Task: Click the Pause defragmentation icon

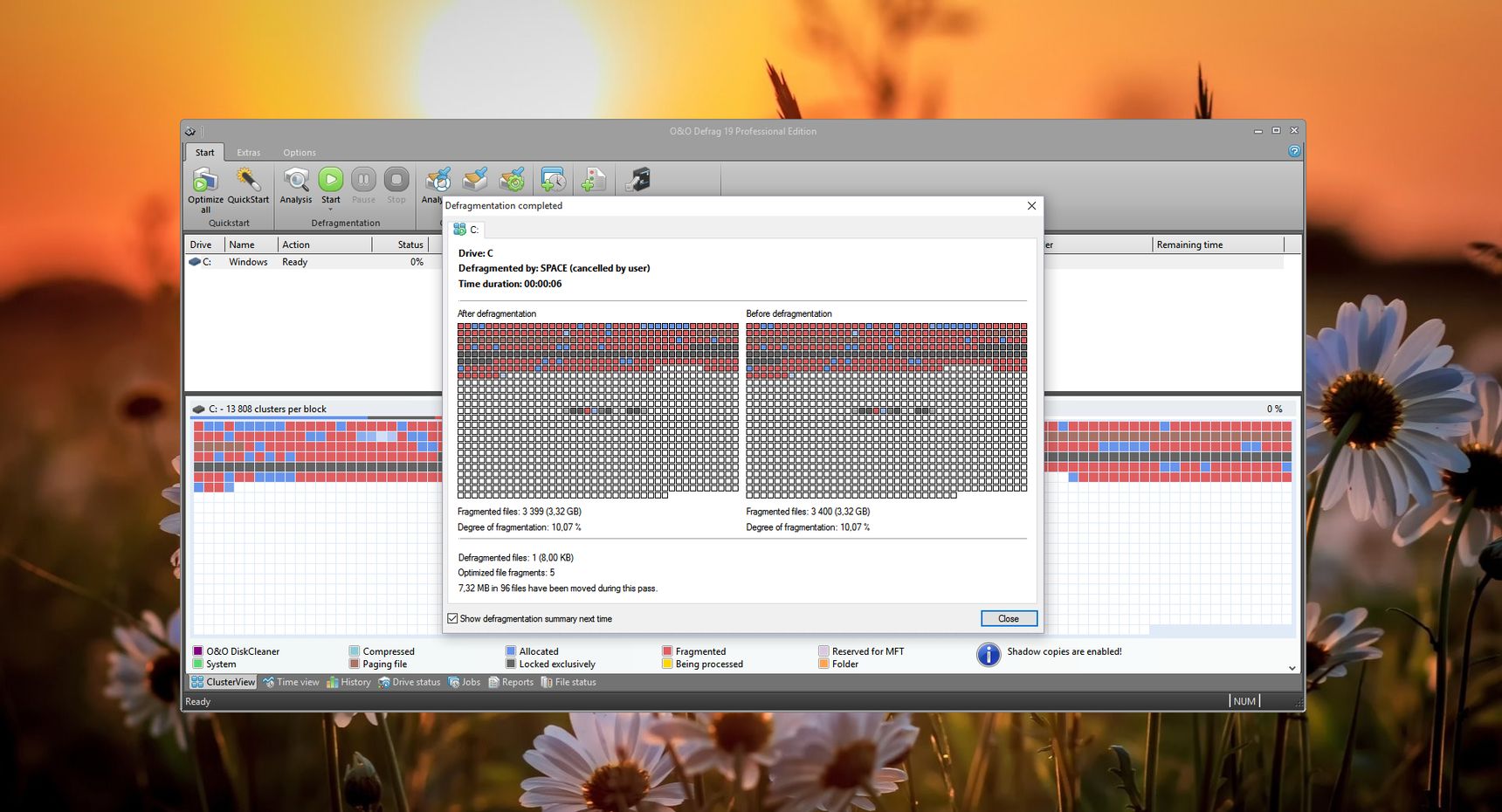Action: click(363, 180)
